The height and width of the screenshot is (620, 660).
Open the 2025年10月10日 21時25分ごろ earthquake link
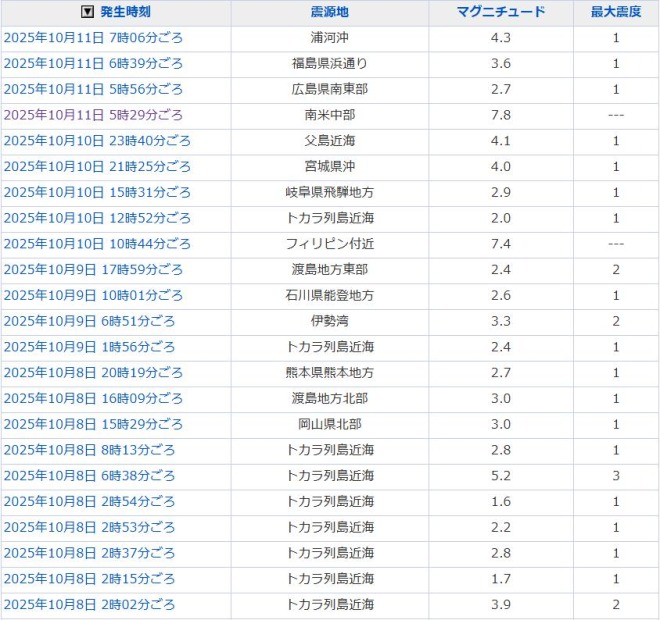[x=97, y=167]
